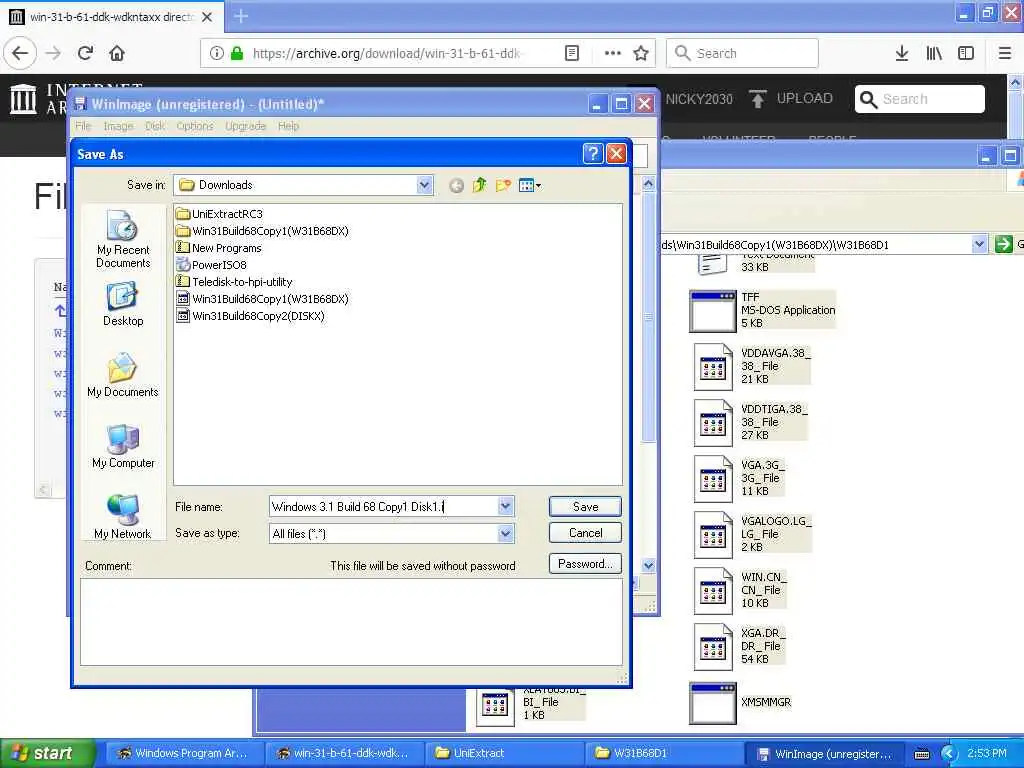Select the PowerISO8 file
Screen dimensions: 1024x768
click(212, 264)
